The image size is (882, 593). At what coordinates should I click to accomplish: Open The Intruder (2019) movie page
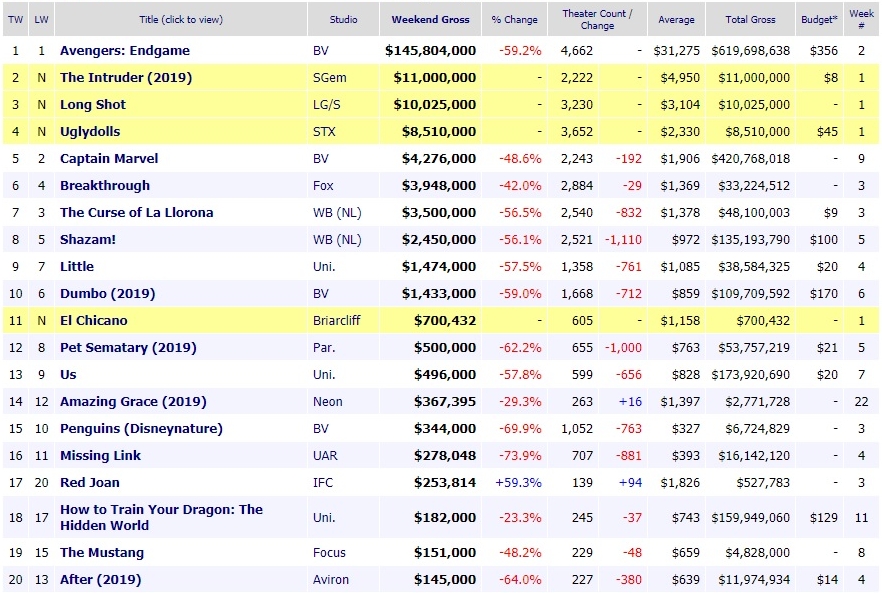click(126, 78)
